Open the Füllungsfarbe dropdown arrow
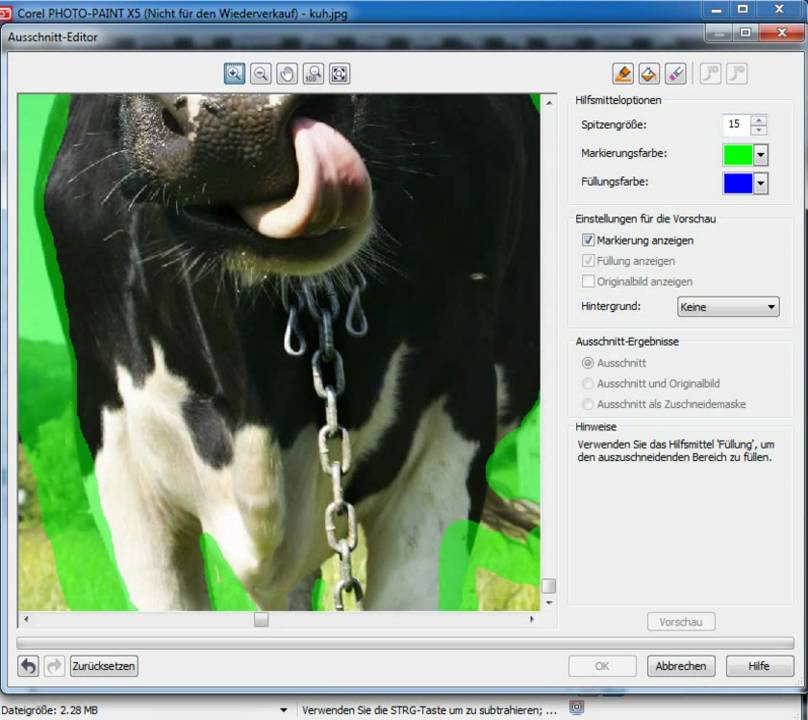The width and height of the screenshot is (808, 720). [x=761, y=183]
